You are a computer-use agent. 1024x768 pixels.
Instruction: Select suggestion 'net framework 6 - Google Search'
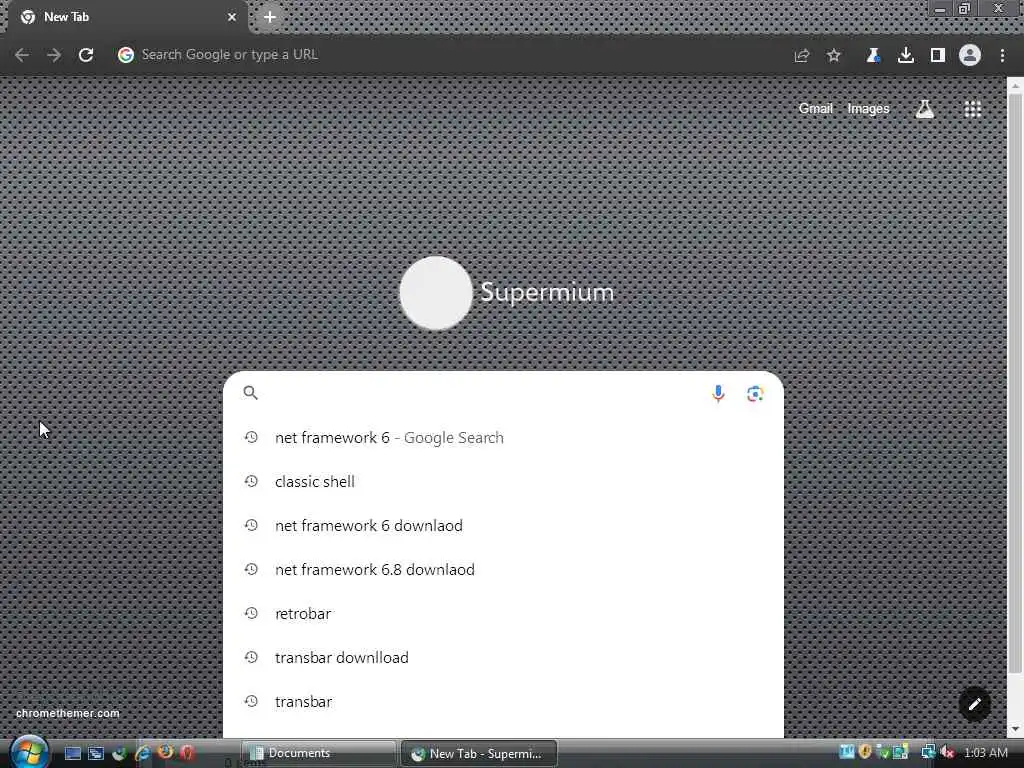tap(503, 438)
